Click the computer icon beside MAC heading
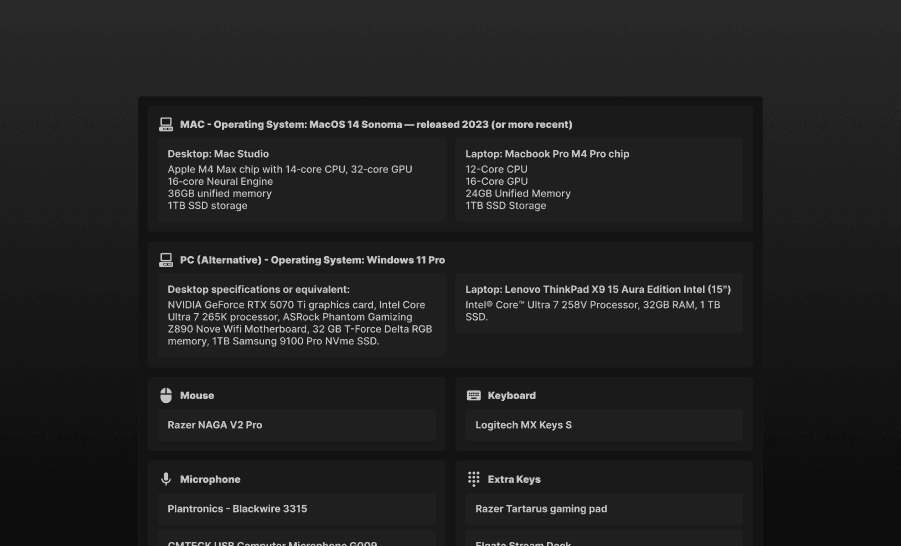Image resolution: width=901 pixels, height=546 pixels. 166,124
